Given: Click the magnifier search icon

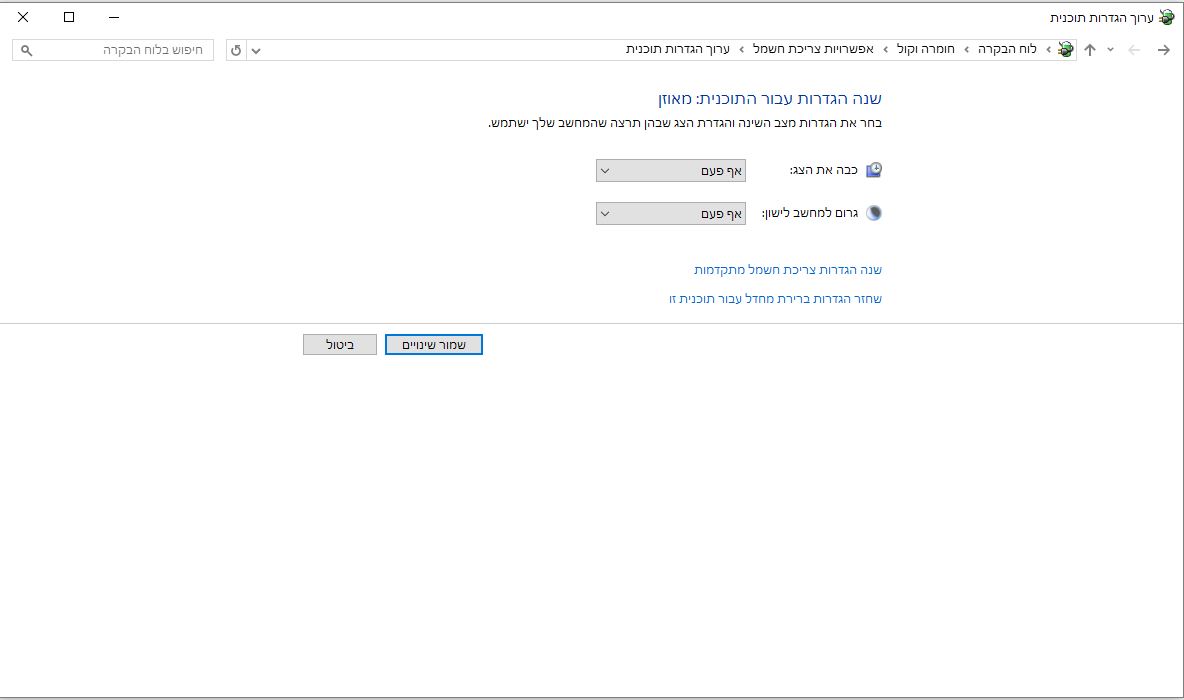Looking at the screenshot, I should 26,50.
